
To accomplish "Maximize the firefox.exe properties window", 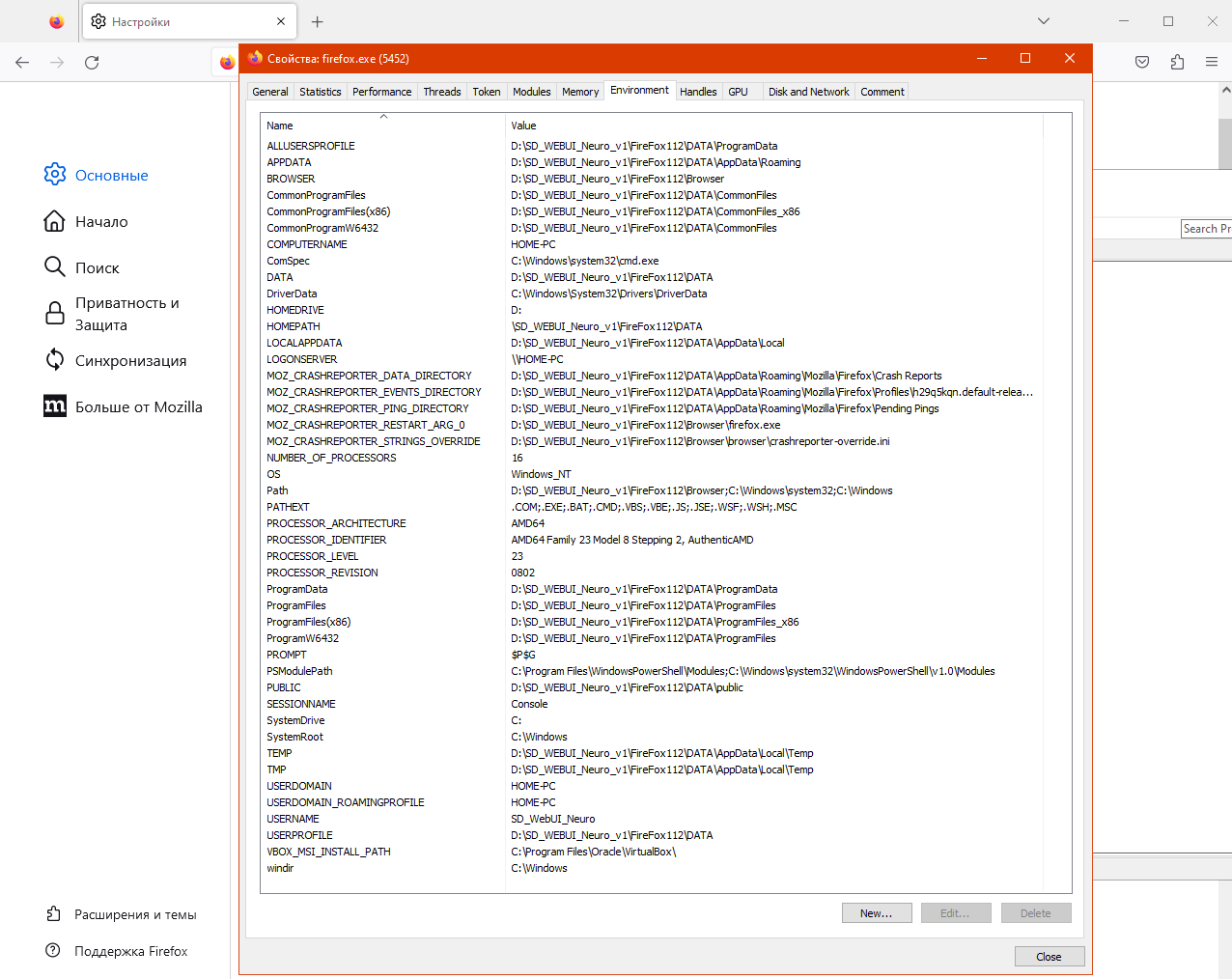I will pos(1025,58).
